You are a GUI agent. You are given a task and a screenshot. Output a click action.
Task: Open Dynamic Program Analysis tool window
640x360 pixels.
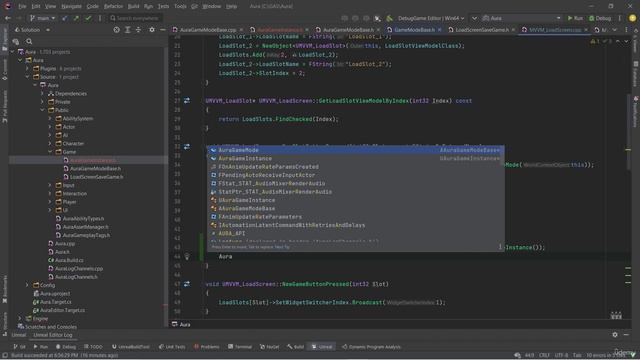pos(371,347)
